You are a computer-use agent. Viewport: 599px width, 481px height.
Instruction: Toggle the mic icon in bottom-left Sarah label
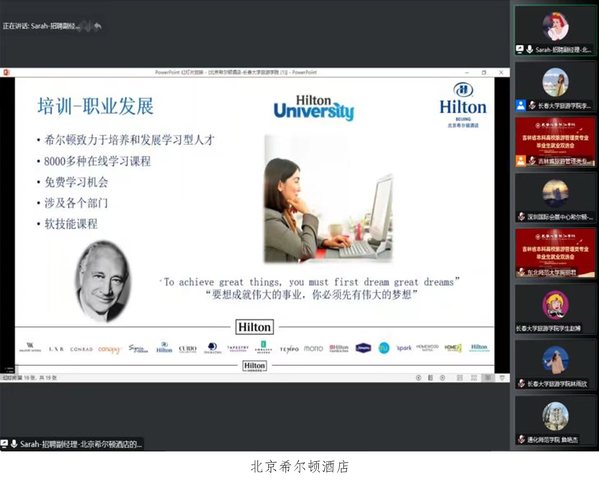[x=14, y=444]
